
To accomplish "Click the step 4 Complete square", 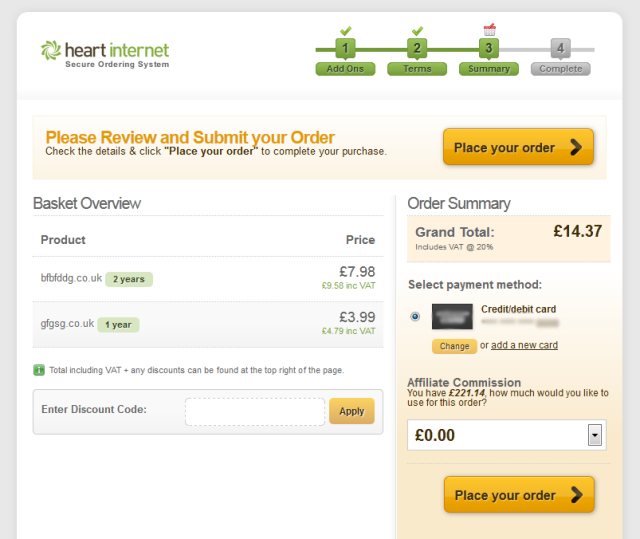I will (x=560, y=48).
